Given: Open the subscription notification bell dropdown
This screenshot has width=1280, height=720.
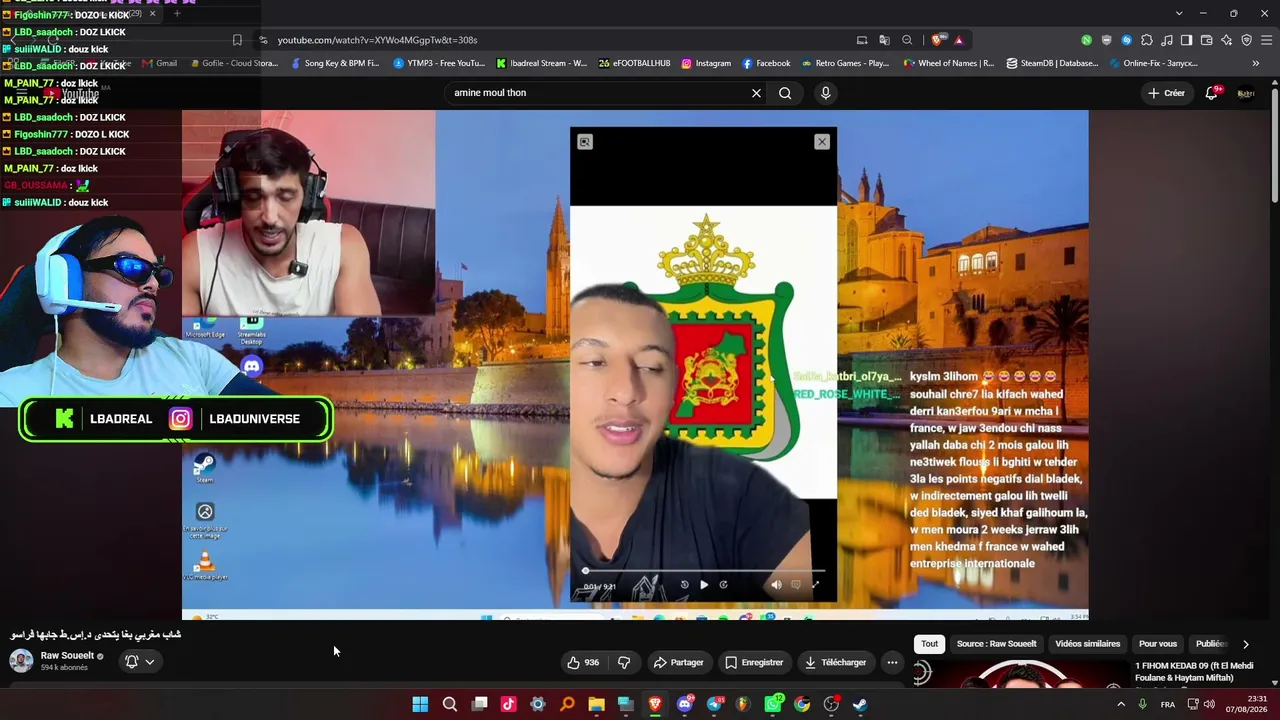Looking at the screenshot, I should (140, 662).
